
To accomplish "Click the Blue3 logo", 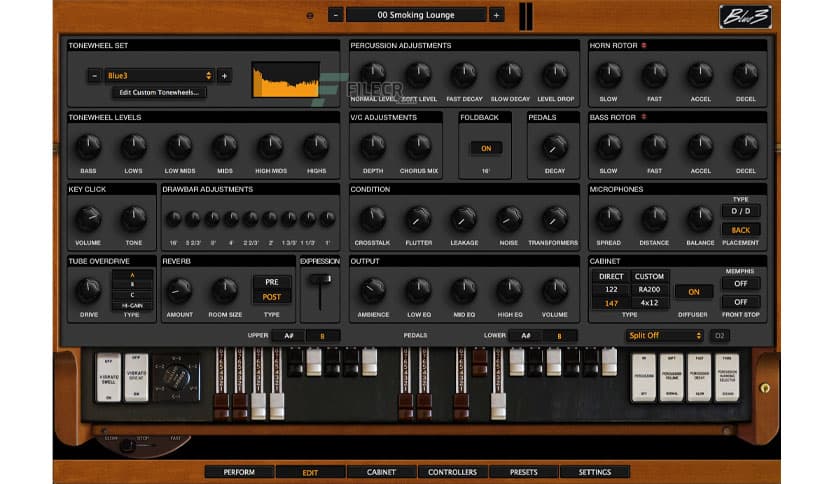I will 745,17.
